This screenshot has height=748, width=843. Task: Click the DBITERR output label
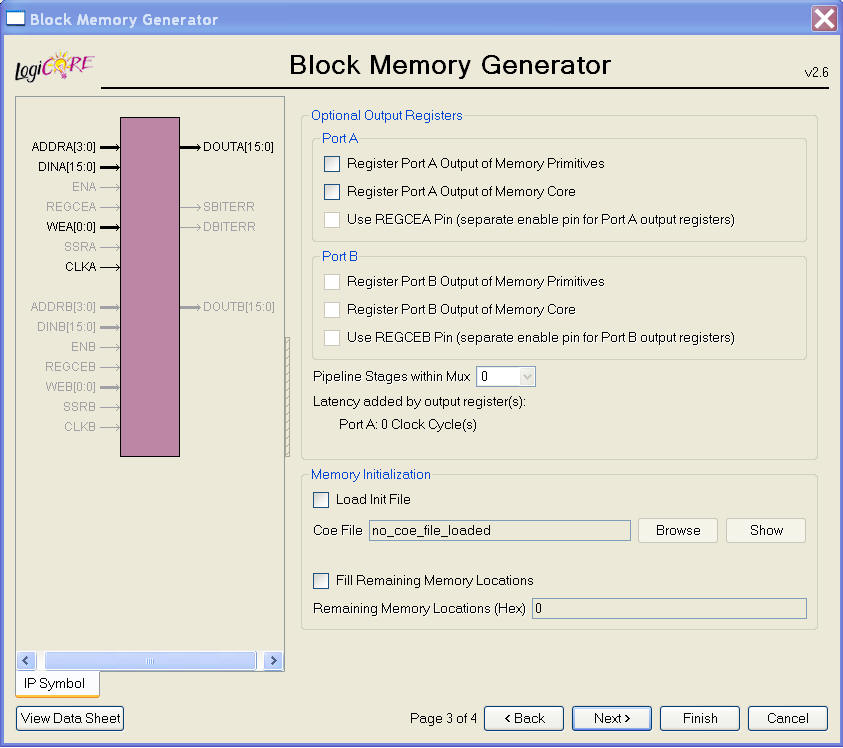(x=229, y=227)
